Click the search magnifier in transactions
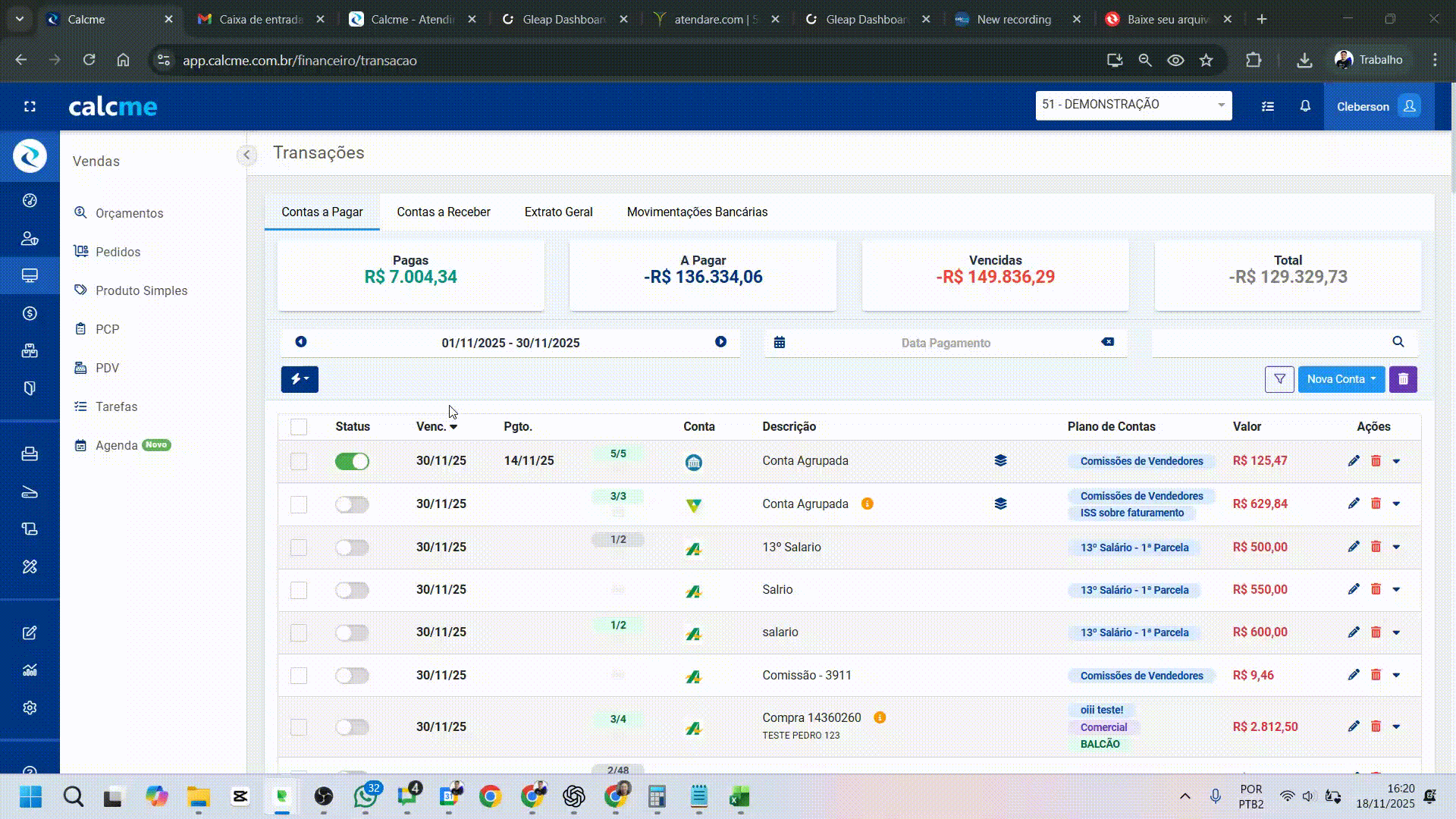Image resolution: width=1456 pixels, height=819 pixels. (1398, 342)
